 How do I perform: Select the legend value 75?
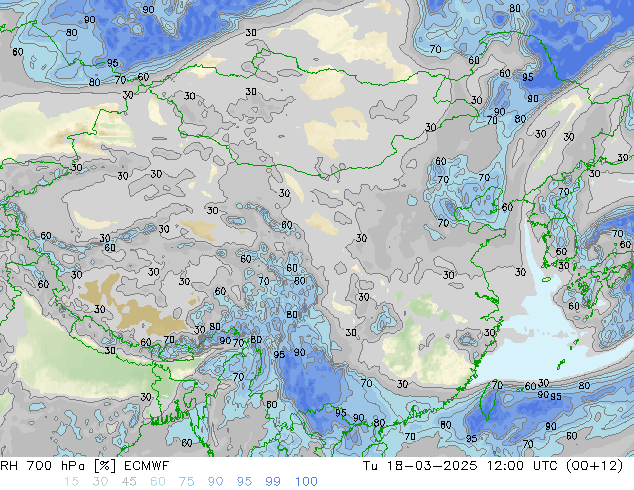(187, 482)
